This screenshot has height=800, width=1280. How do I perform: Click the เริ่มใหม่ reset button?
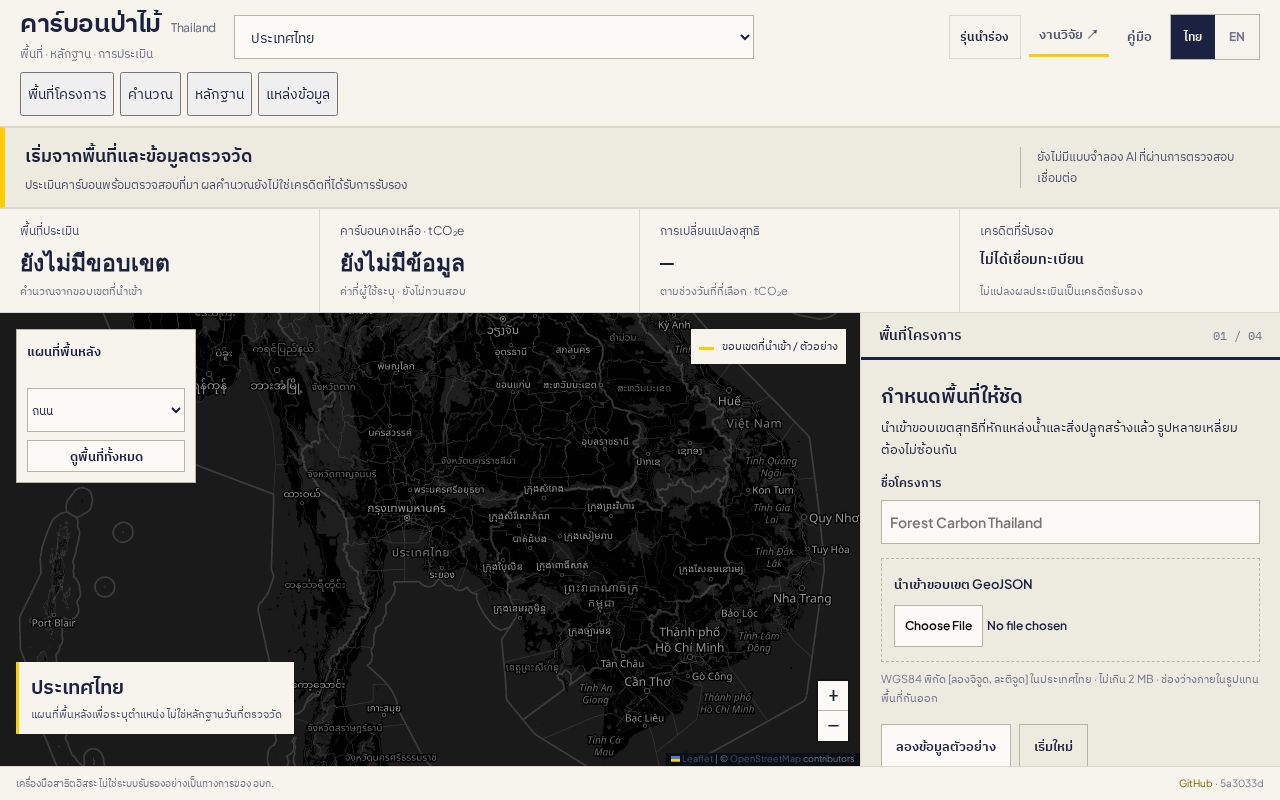tap(1053, 746)
